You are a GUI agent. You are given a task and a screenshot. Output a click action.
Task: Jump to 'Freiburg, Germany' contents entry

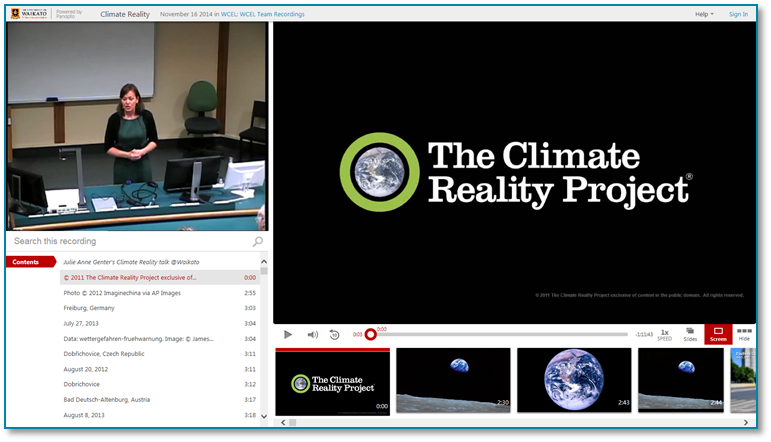160,308
